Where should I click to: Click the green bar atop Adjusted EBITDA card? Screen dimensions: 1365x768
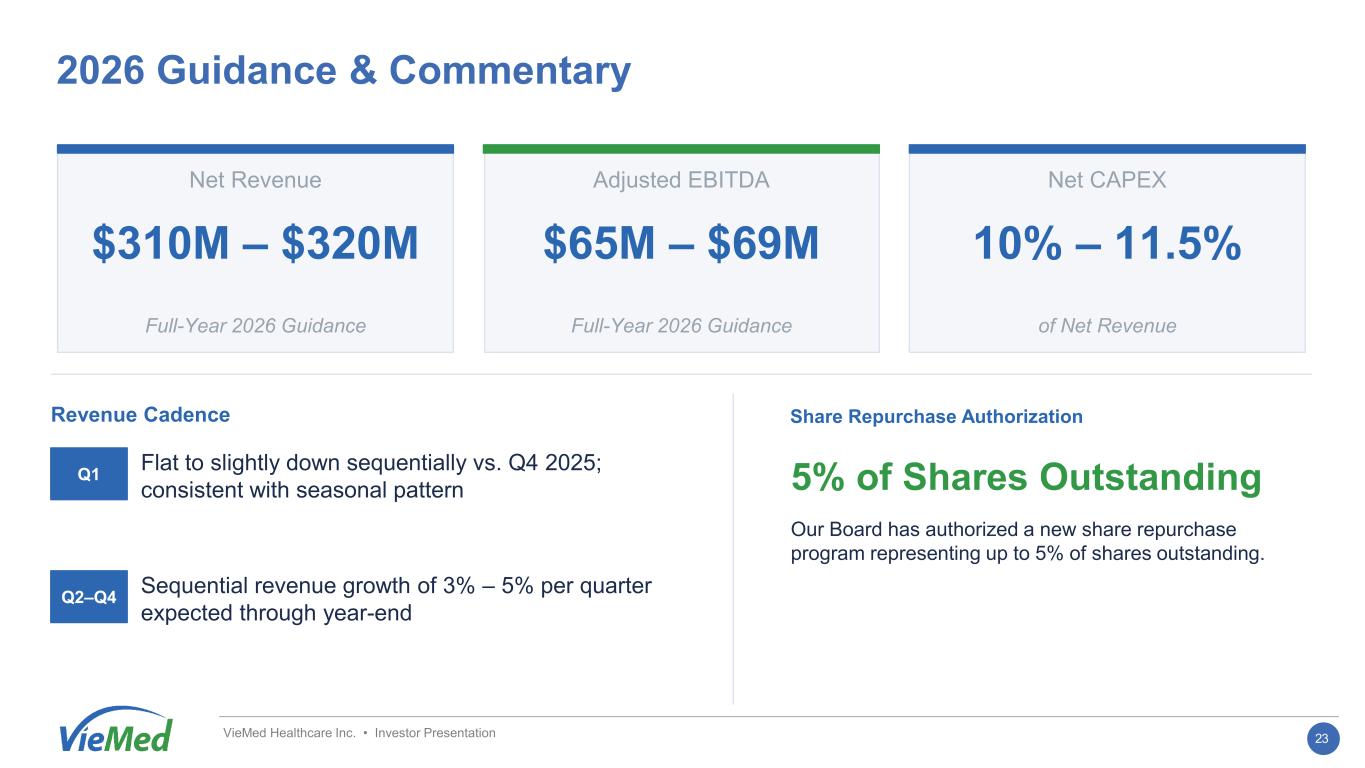click(x=681, y=149)
